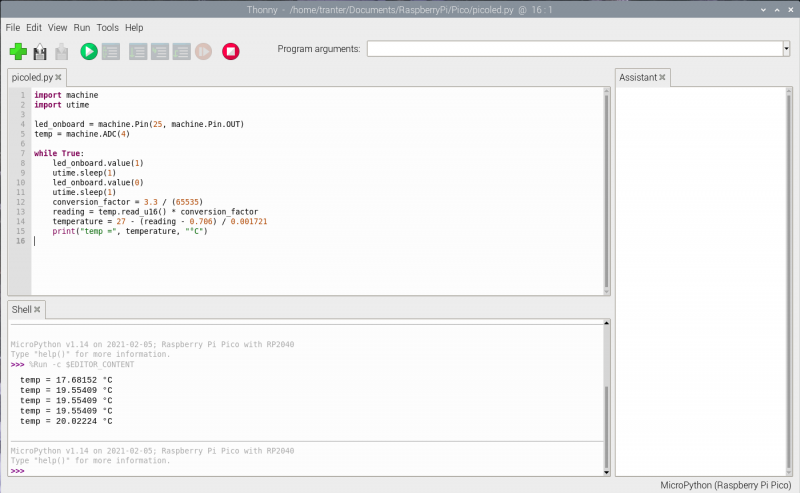Viewport: 800px width, 493px height.
Task: Click inside the Program arguments field
Action: (x=573, y=49)
